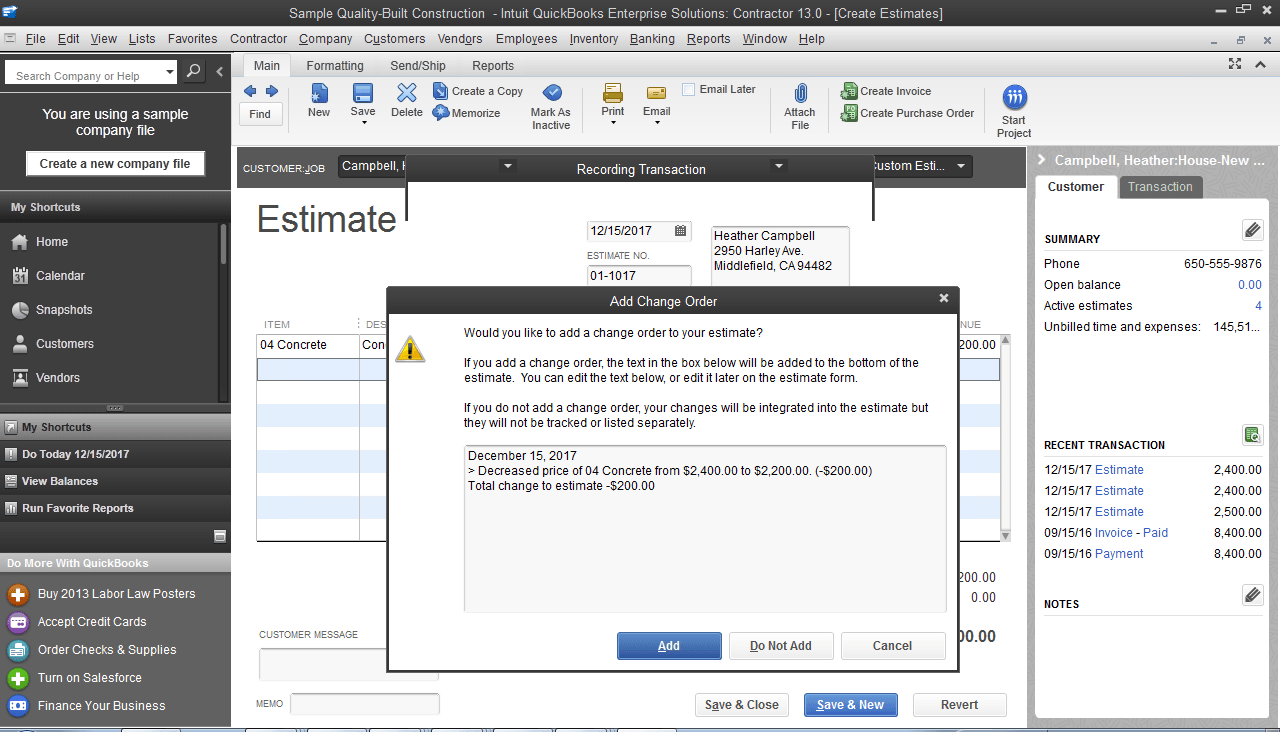
Task: Open the Reports menu
Action: coord(708,39)
